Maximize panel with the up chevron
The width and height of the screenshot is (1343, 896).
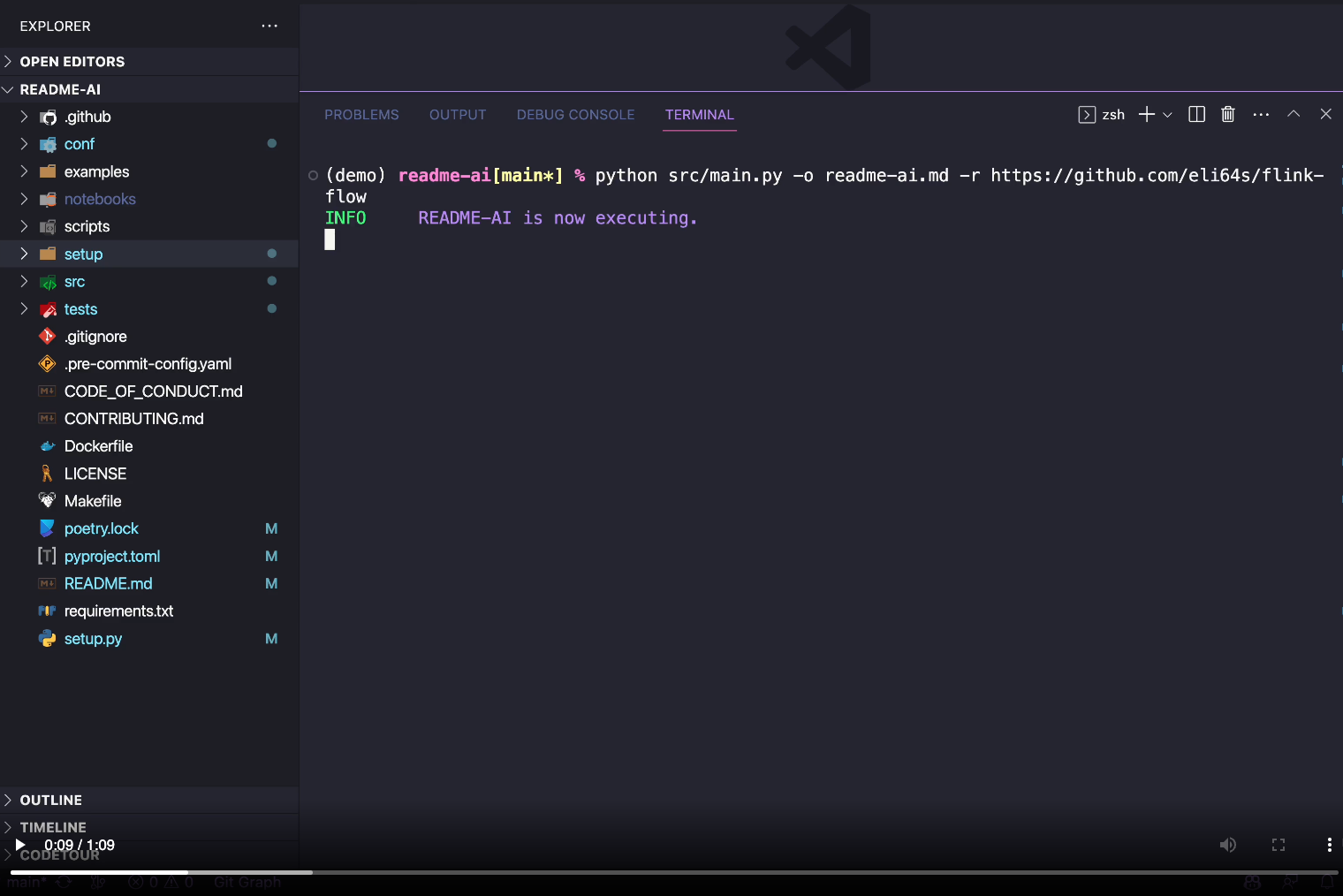coord(1294,114)
